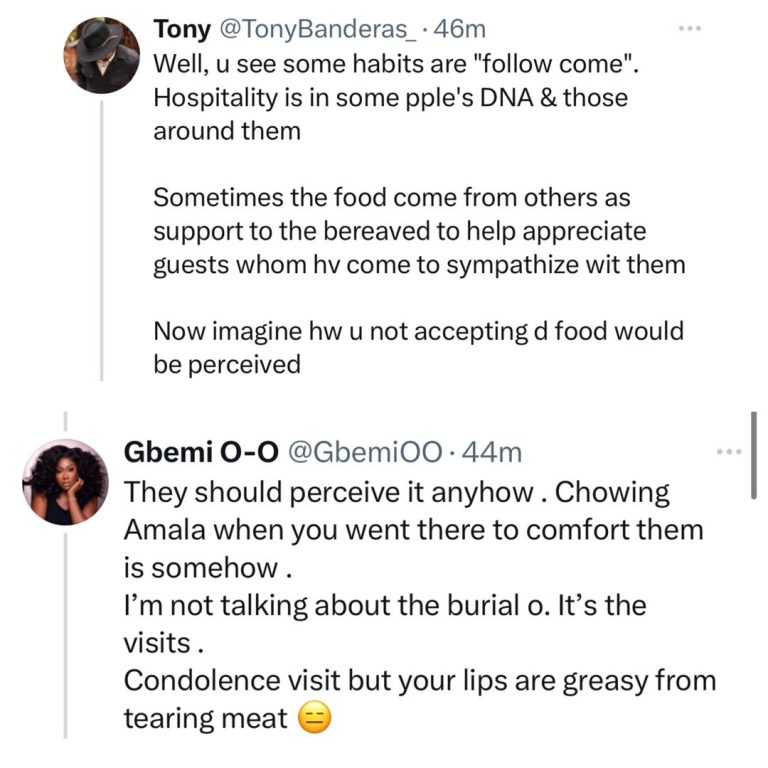Click the vertical scrollbar on the right
This screenshot has width=768, height=768.
point(754,455)
